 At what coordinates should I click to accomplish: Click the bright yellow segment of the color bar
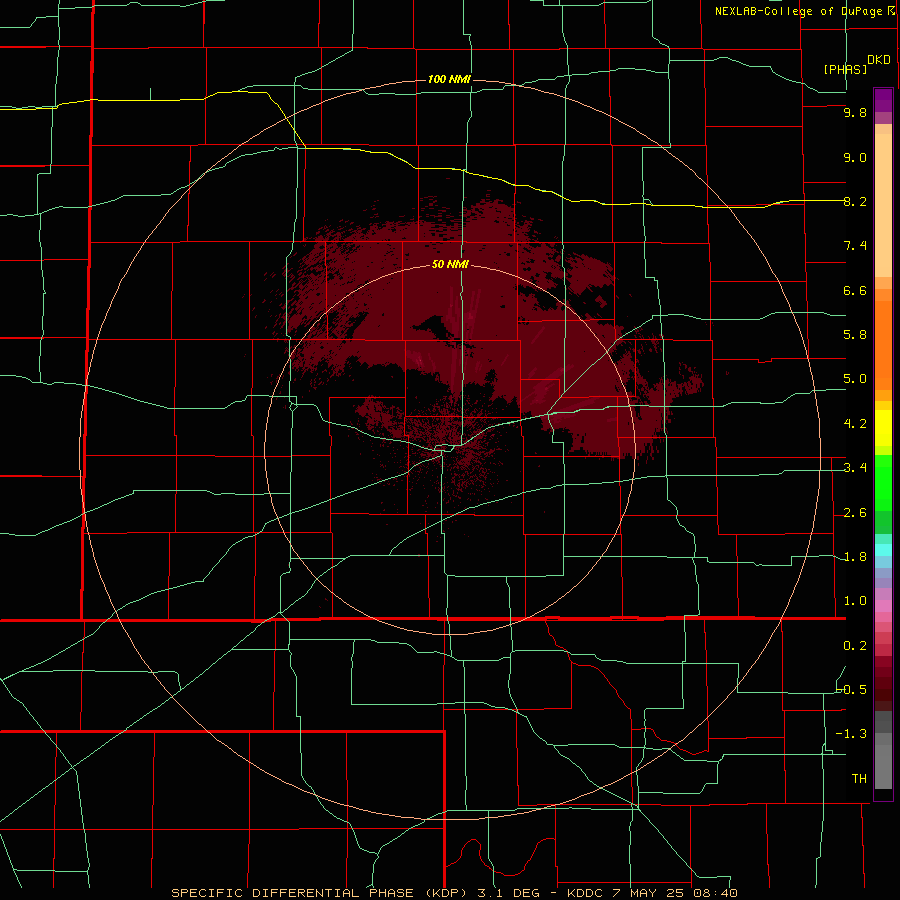883,428
